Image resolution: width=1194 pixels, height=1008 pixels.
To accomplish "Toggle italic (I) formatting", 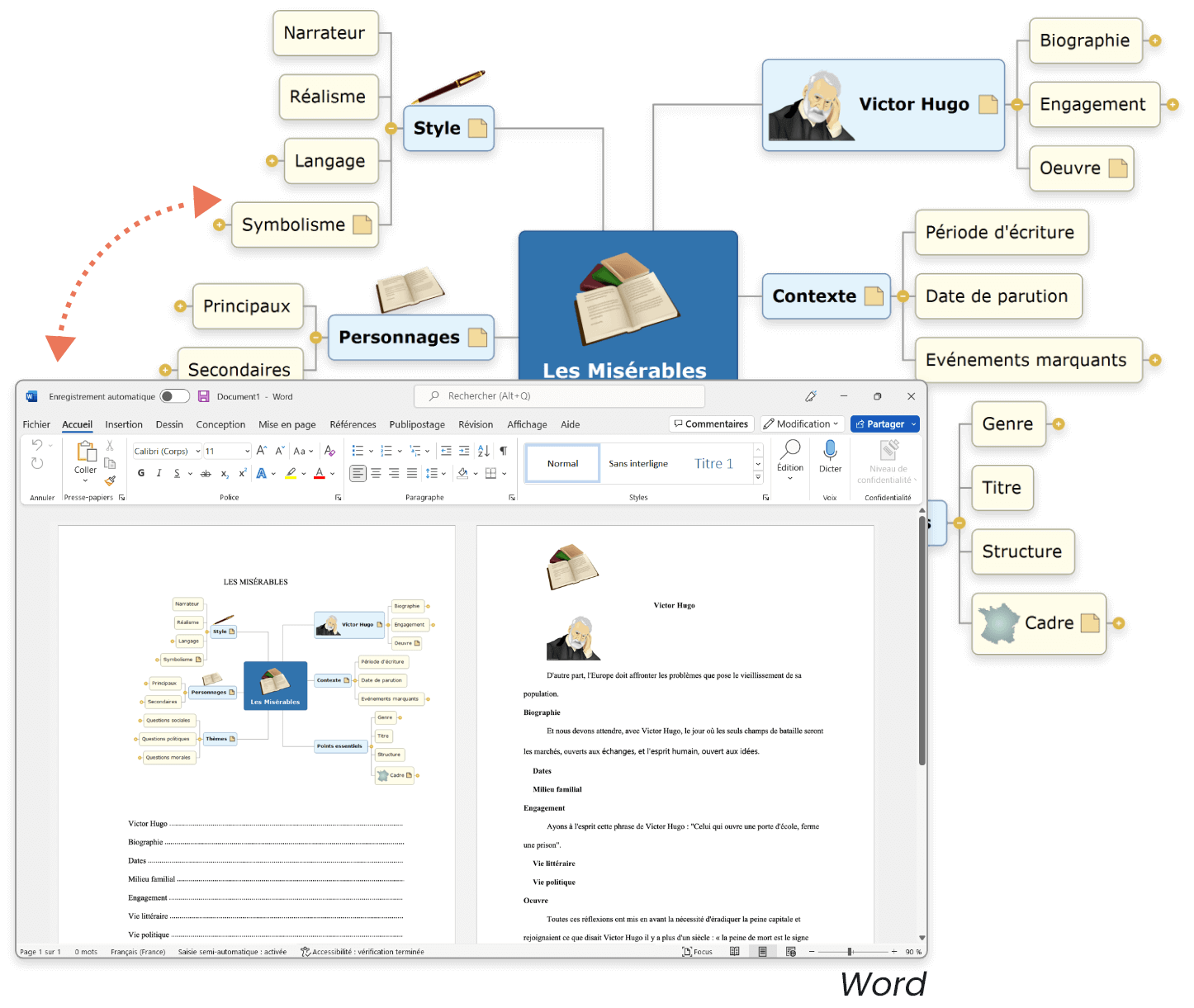I will pos(159,473).
